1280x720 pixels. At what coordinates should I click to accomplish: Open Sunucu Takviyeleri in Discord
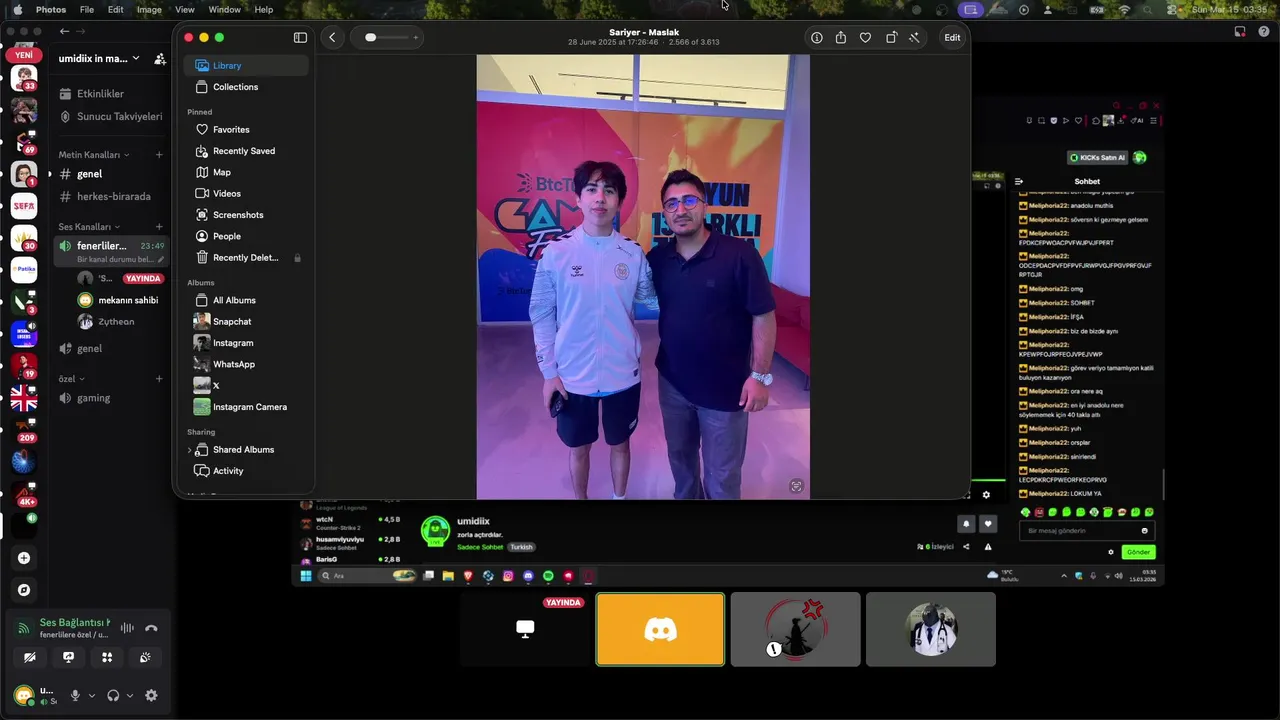tap(111, 117)
